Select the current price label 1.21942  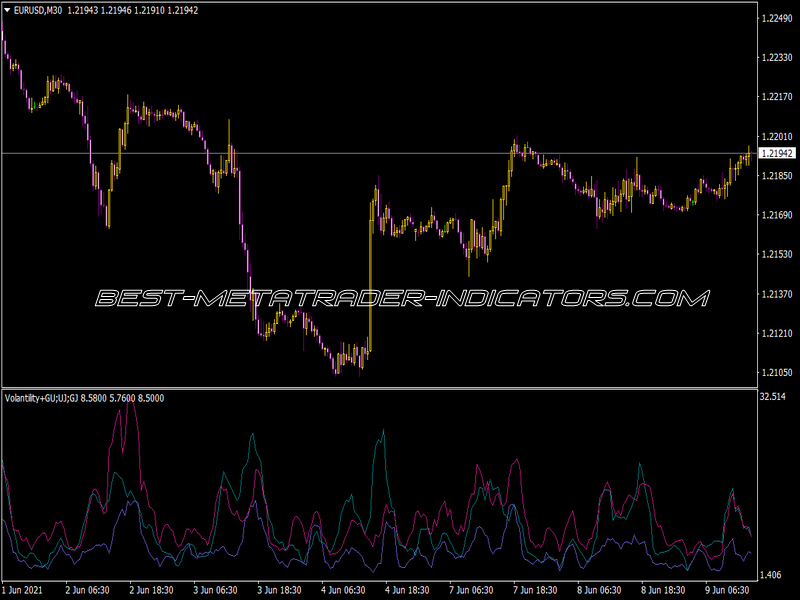777,153
